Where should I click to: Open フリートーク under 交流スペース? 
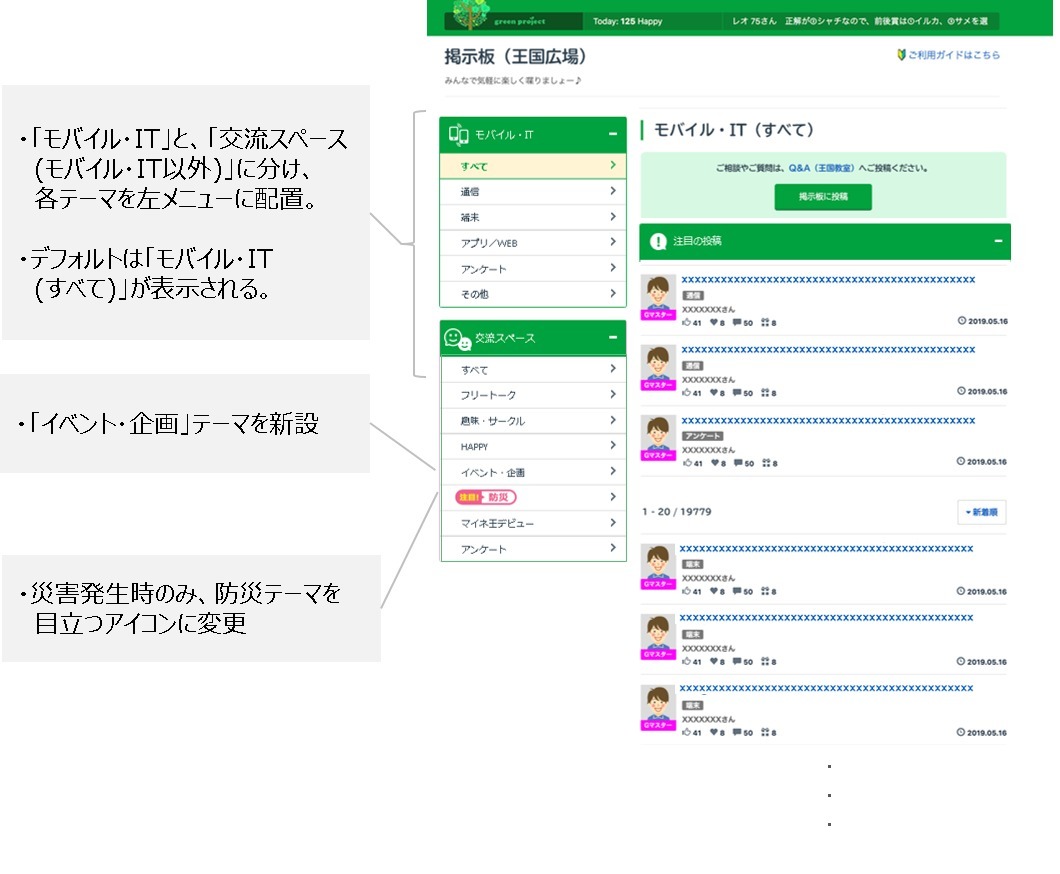click(532, 395)
